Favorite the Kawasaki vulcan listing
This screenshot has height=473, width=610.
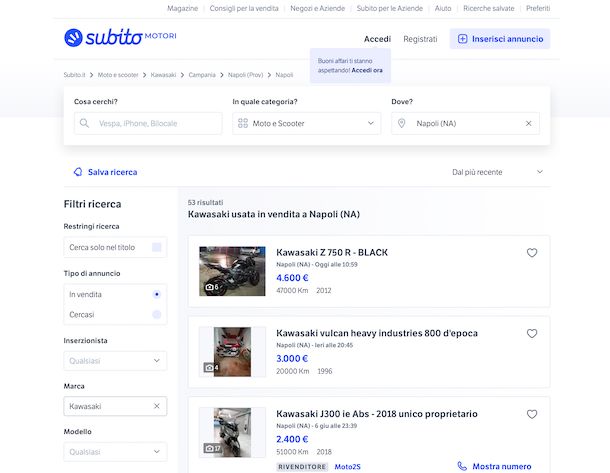tap(532, 333)
